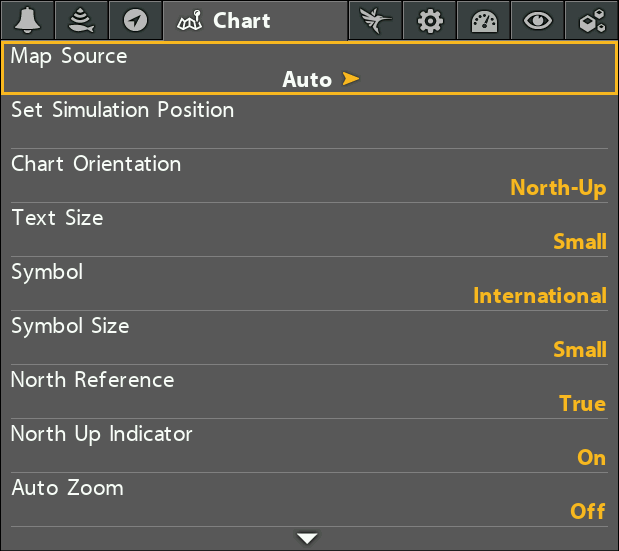Select the Chart tab

click(x=255, y=20)
